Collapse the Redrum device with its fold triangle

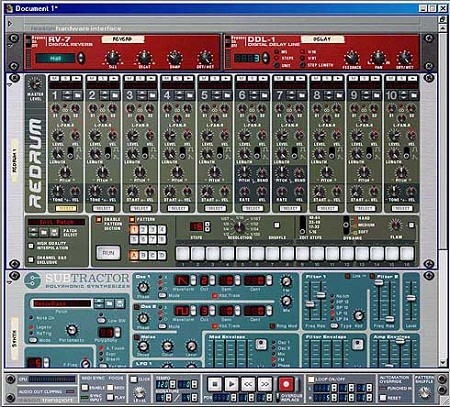(10, 85)
